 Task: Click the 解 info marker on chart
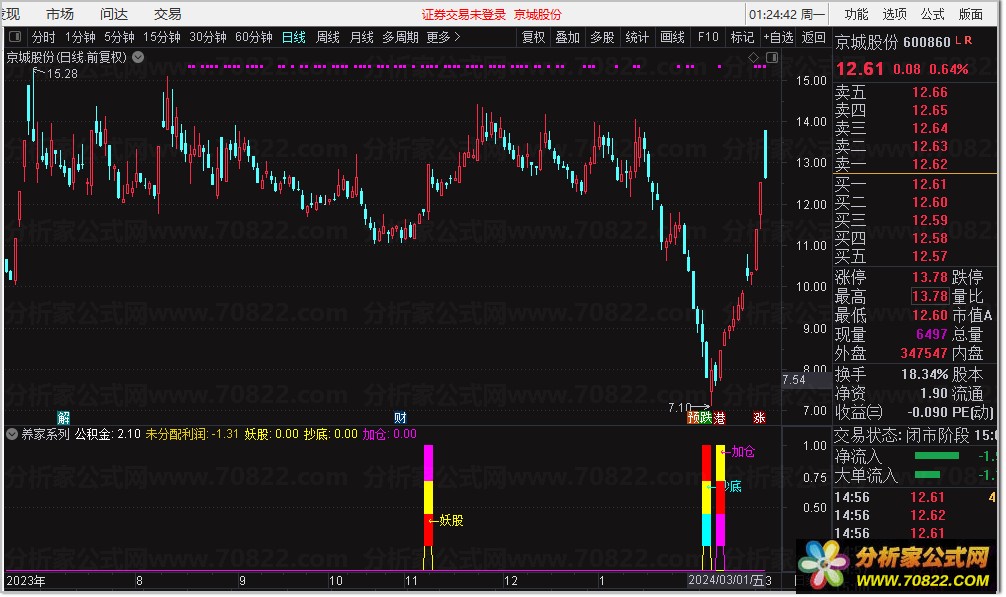click(x=64, y=418)
